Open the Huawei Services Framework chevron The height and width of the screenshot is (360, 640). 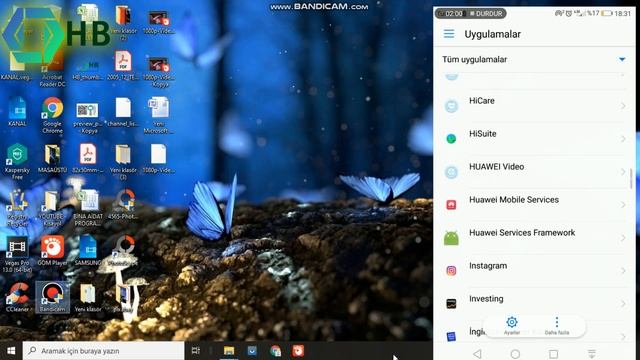click(x=623, y=238)
